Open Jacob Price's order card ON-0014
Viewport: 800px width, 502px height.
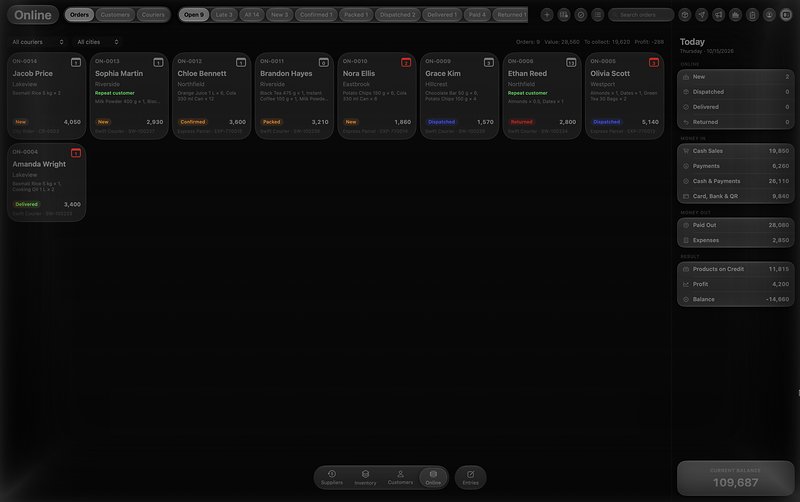click(x=46, y=95)
